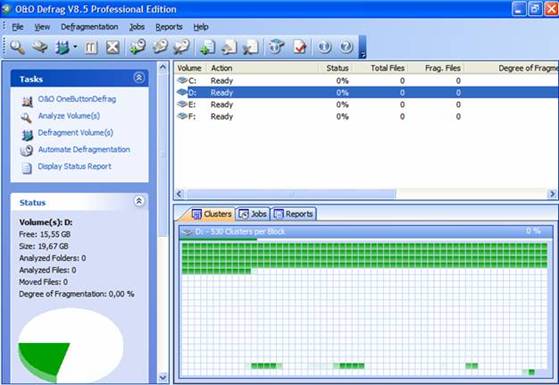The width and height of the screenshot is (559, 385).
Task: Select volume F: in the list
Action: click(366, 117)
